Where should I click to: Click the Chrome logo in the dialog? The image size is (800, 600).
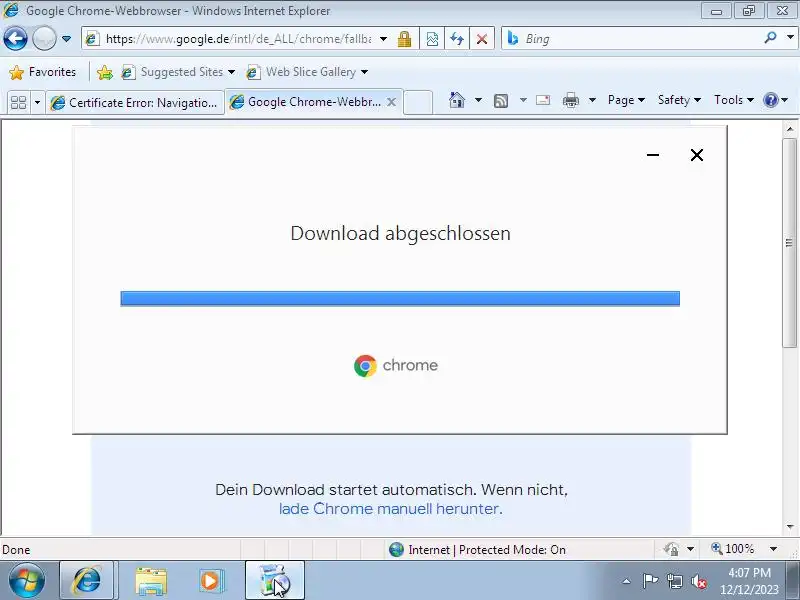click(396, 365)
